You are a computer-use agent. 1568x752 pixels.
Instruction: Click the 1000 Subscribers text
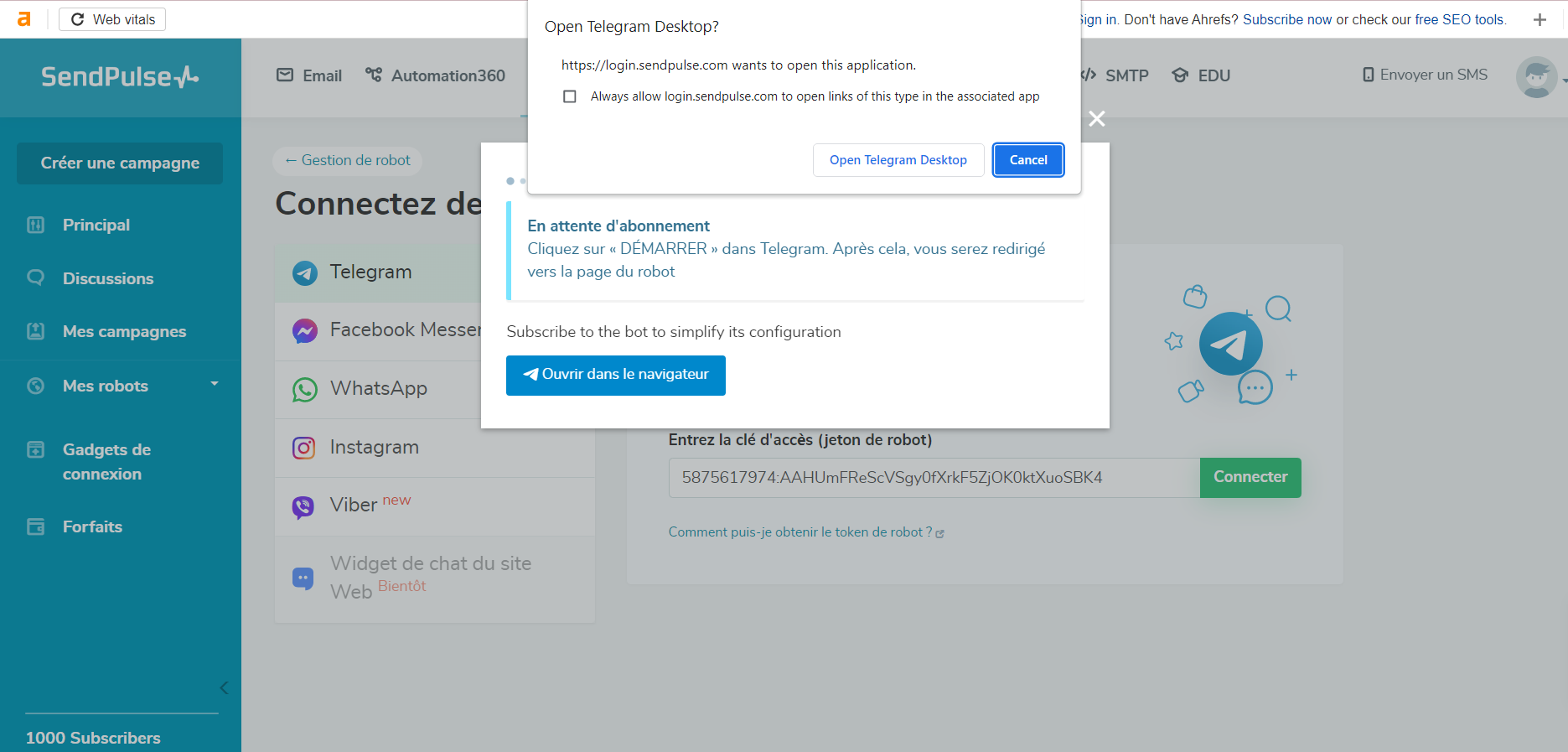pos(93,738)
